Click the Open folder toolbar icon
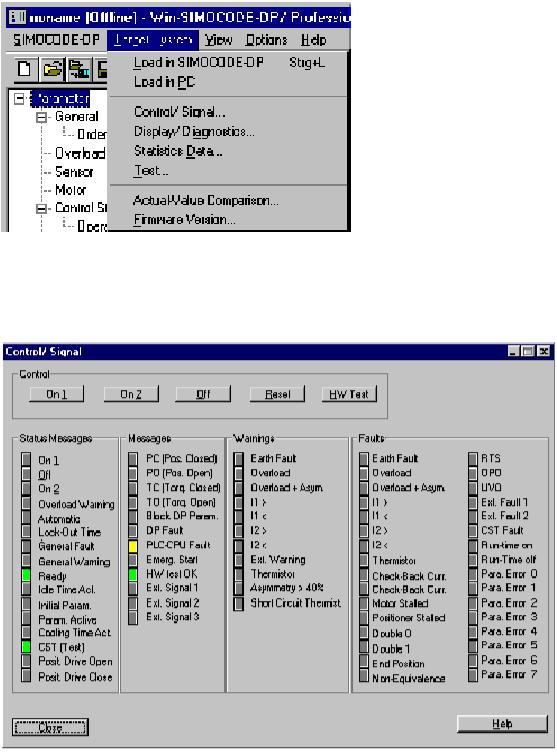This screenshot has height=752, width=557. coord(52,70)
